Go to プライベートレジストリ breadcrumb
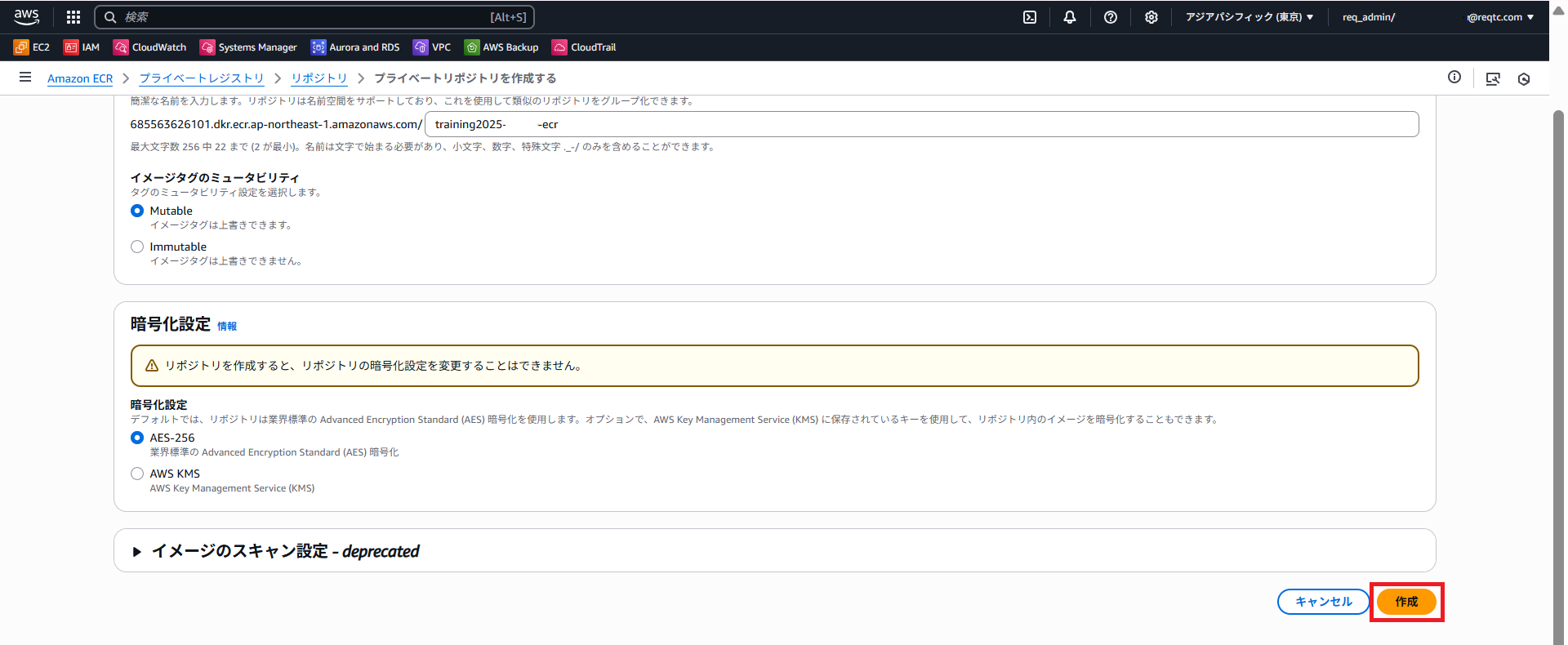The height and width of the screenshot is (645, 1568). click(202, 78)
